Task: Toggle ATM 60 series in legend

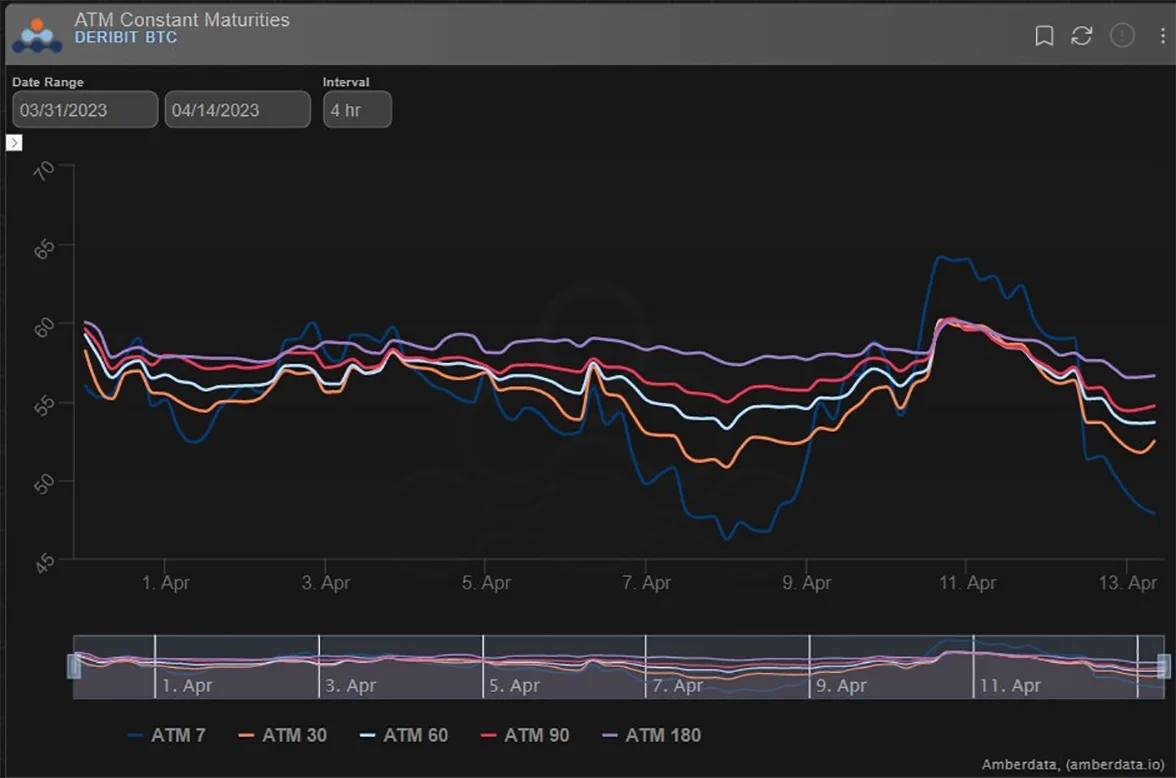Action: pyautogui.click(x=404, y=735)
